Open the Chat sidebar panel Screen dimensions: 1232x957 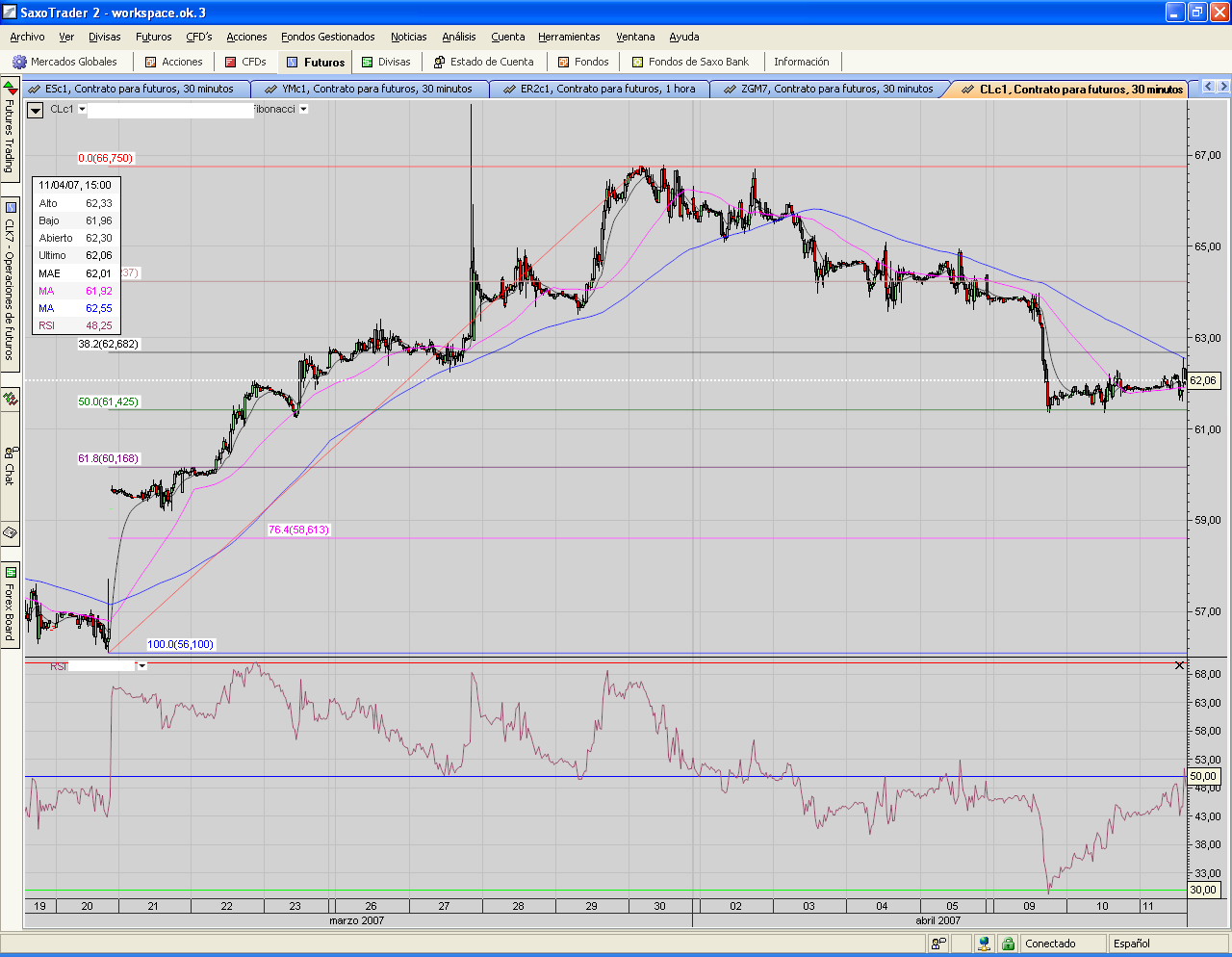10,467
